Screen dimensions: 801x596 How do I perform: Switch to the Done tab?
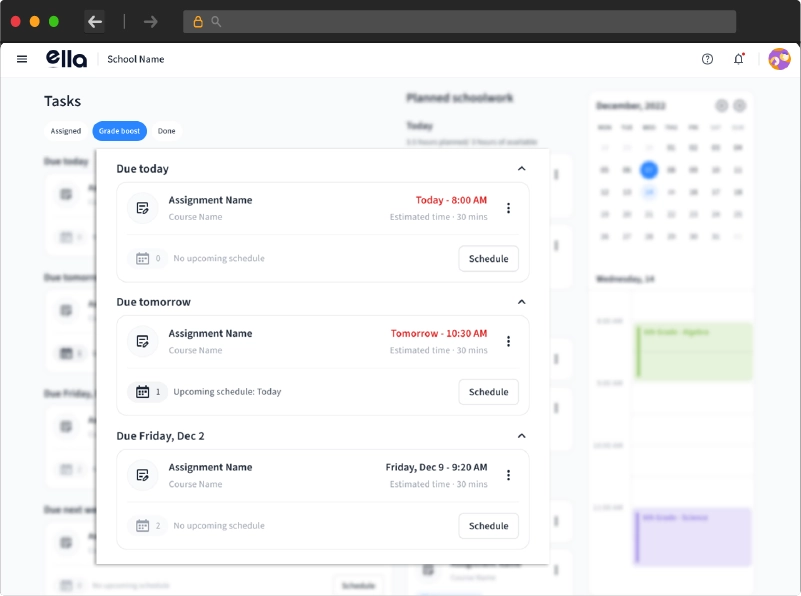(x=166, y=131)
